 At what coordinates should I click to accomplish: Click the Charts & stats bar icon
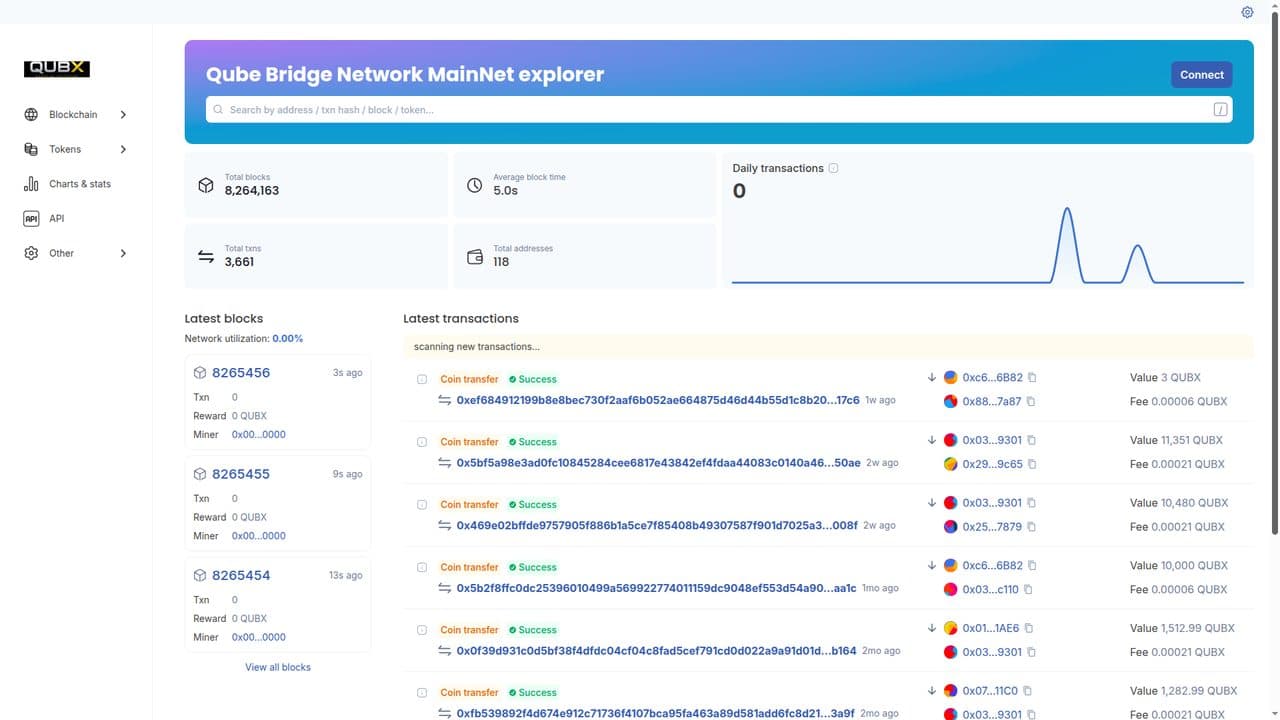coord(31,184)
